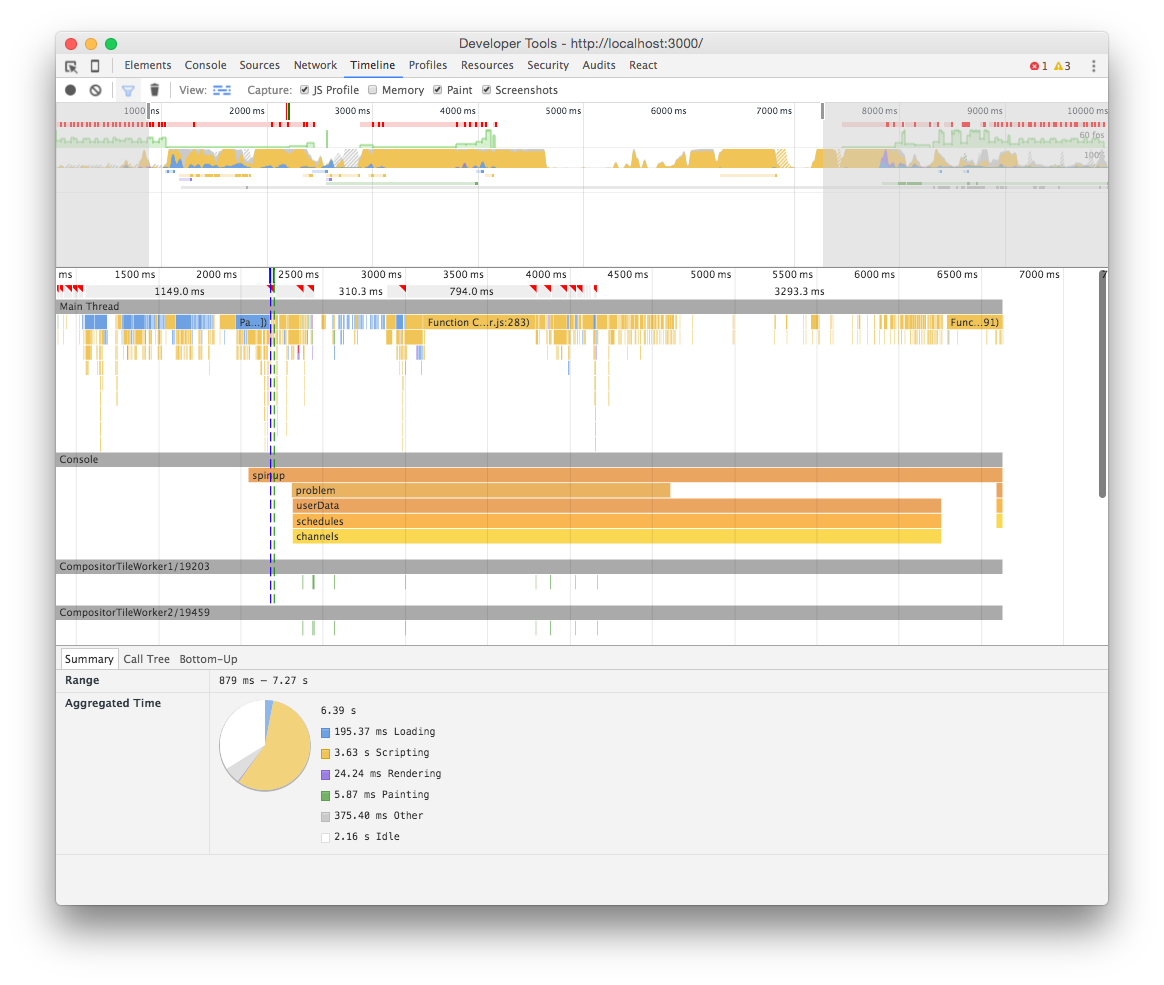Toggle the filter funnel icon
The image size is (1164, 985).
128,91
